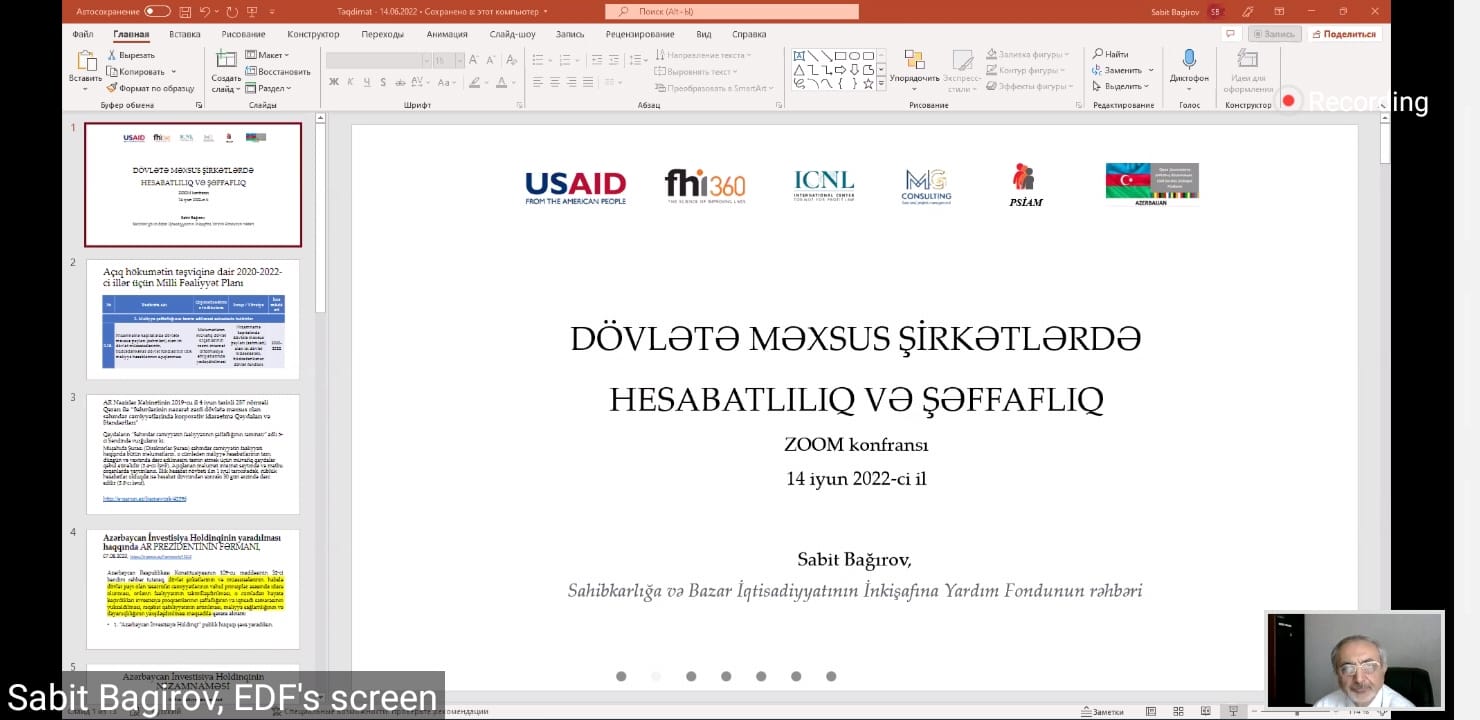1480x720 pixels.
Task: Select the triangle shape in gallery
Action: [x=799, y=70]
